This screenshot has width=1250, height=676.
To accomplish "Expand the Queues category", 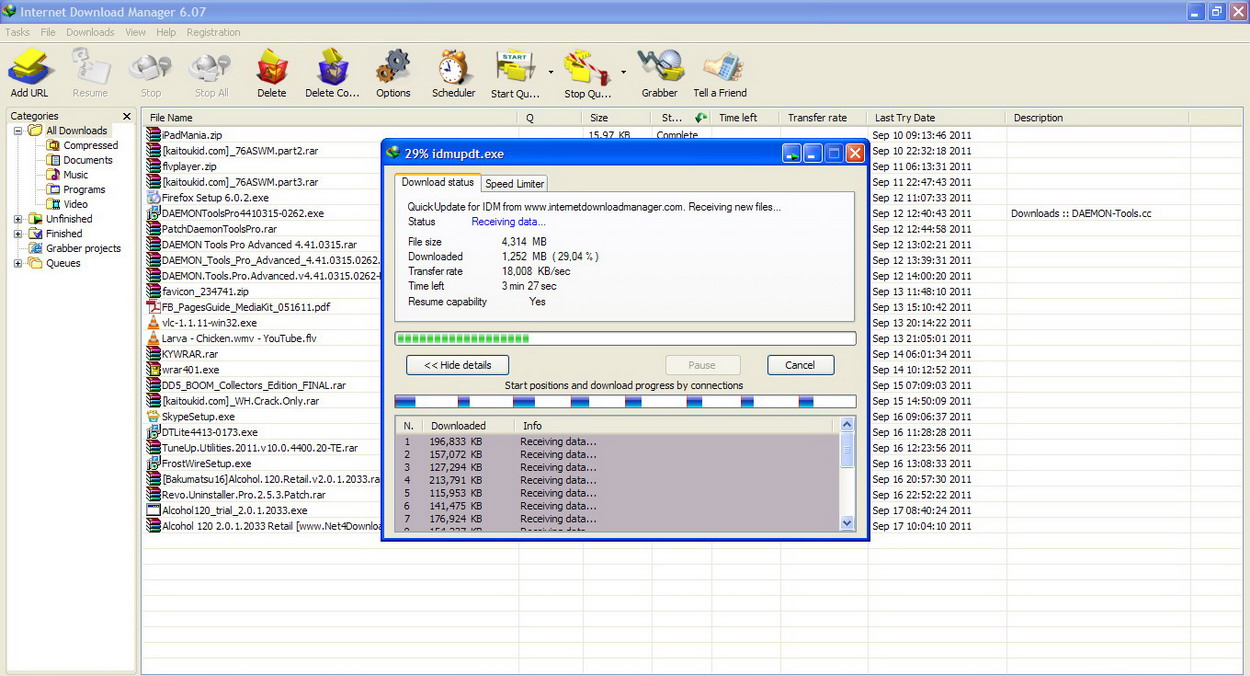I will click(16, 263).
